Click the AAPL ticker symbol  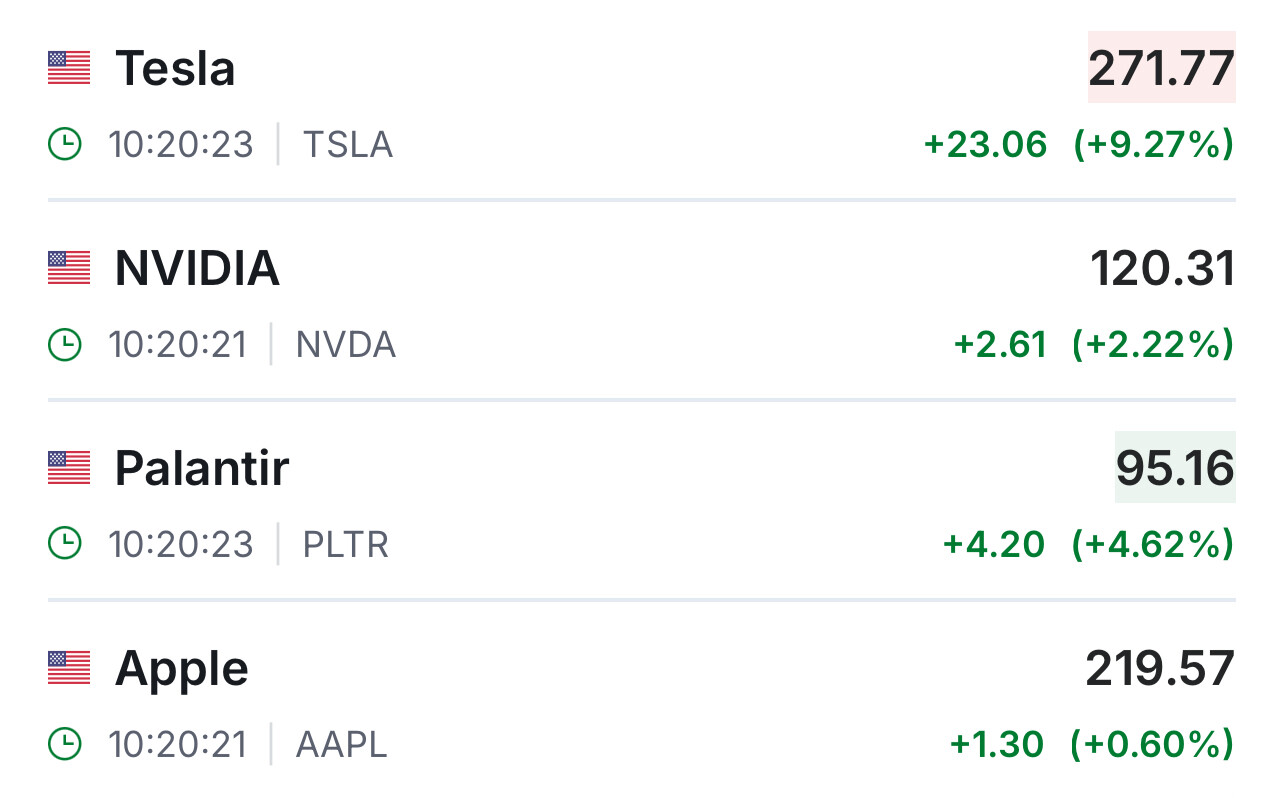341,745
